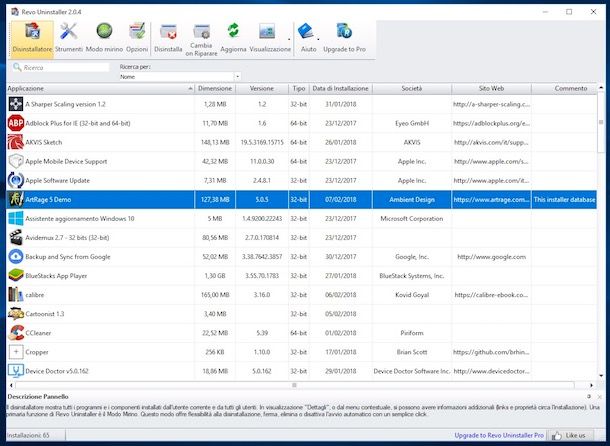Select the A Sharper Scaling version 1.2 name

65,104
